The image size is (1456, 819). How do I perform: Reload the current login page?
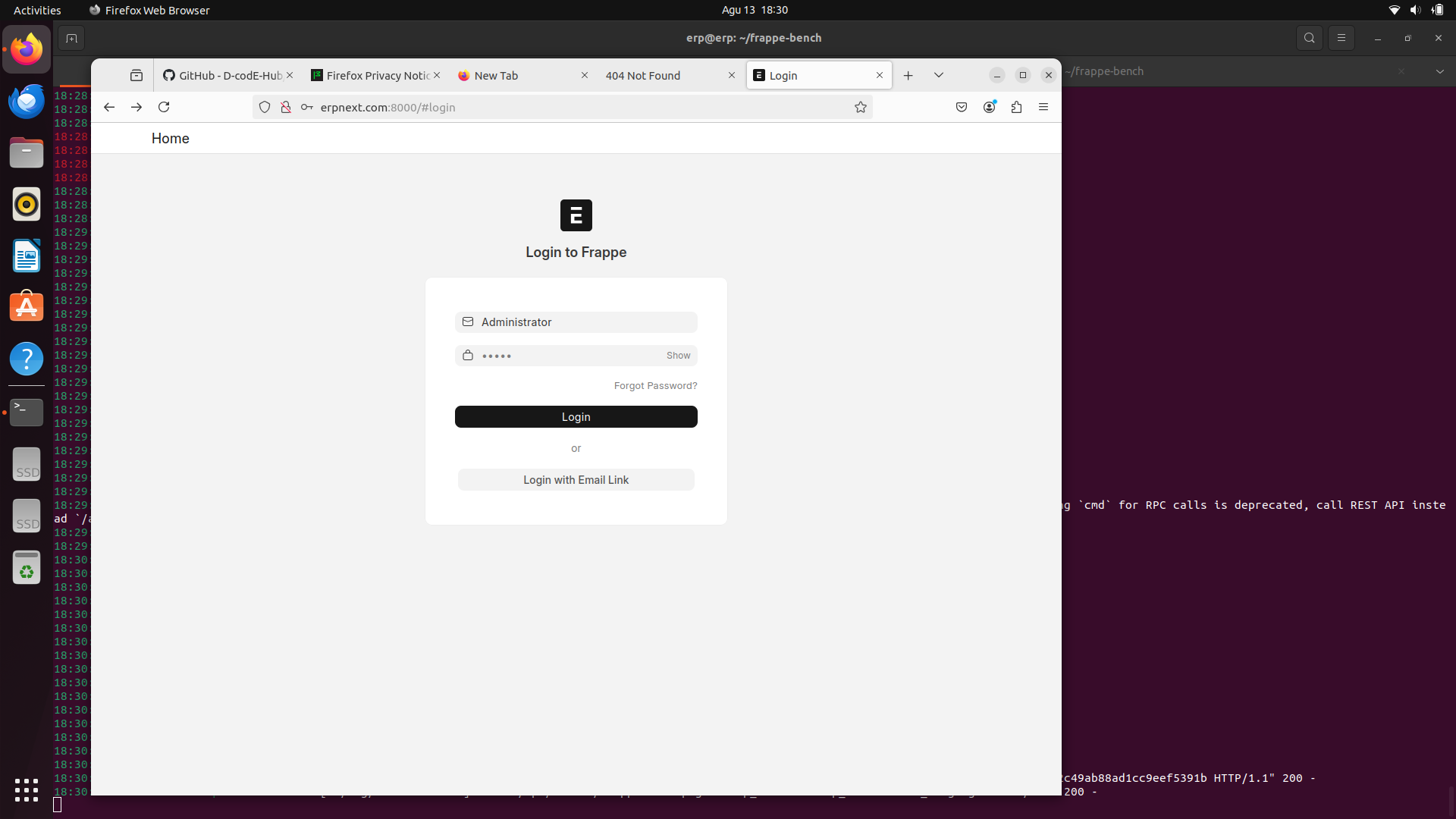click(164, 107)
